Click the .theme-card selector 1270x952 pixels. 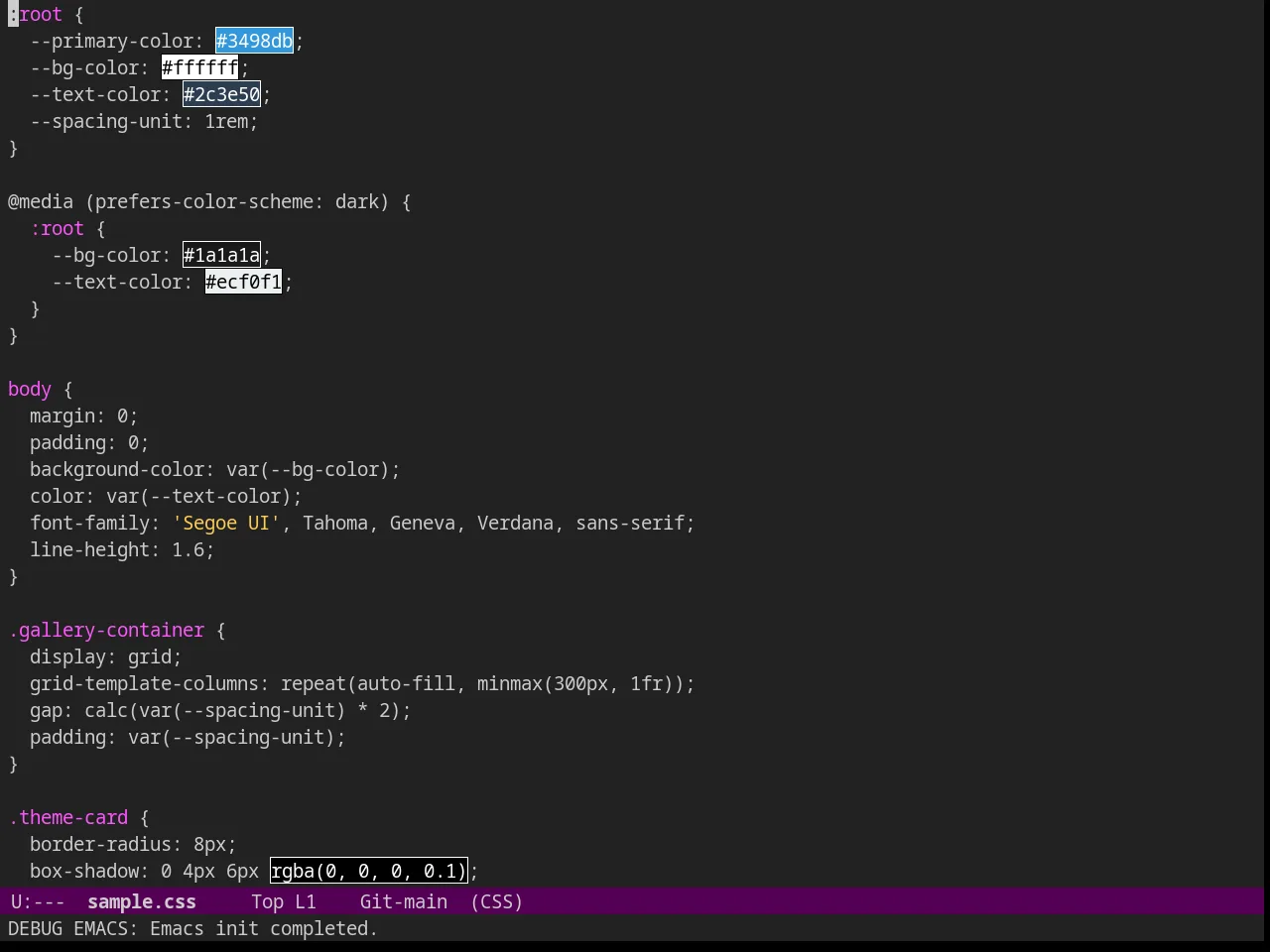click(68, 817)
